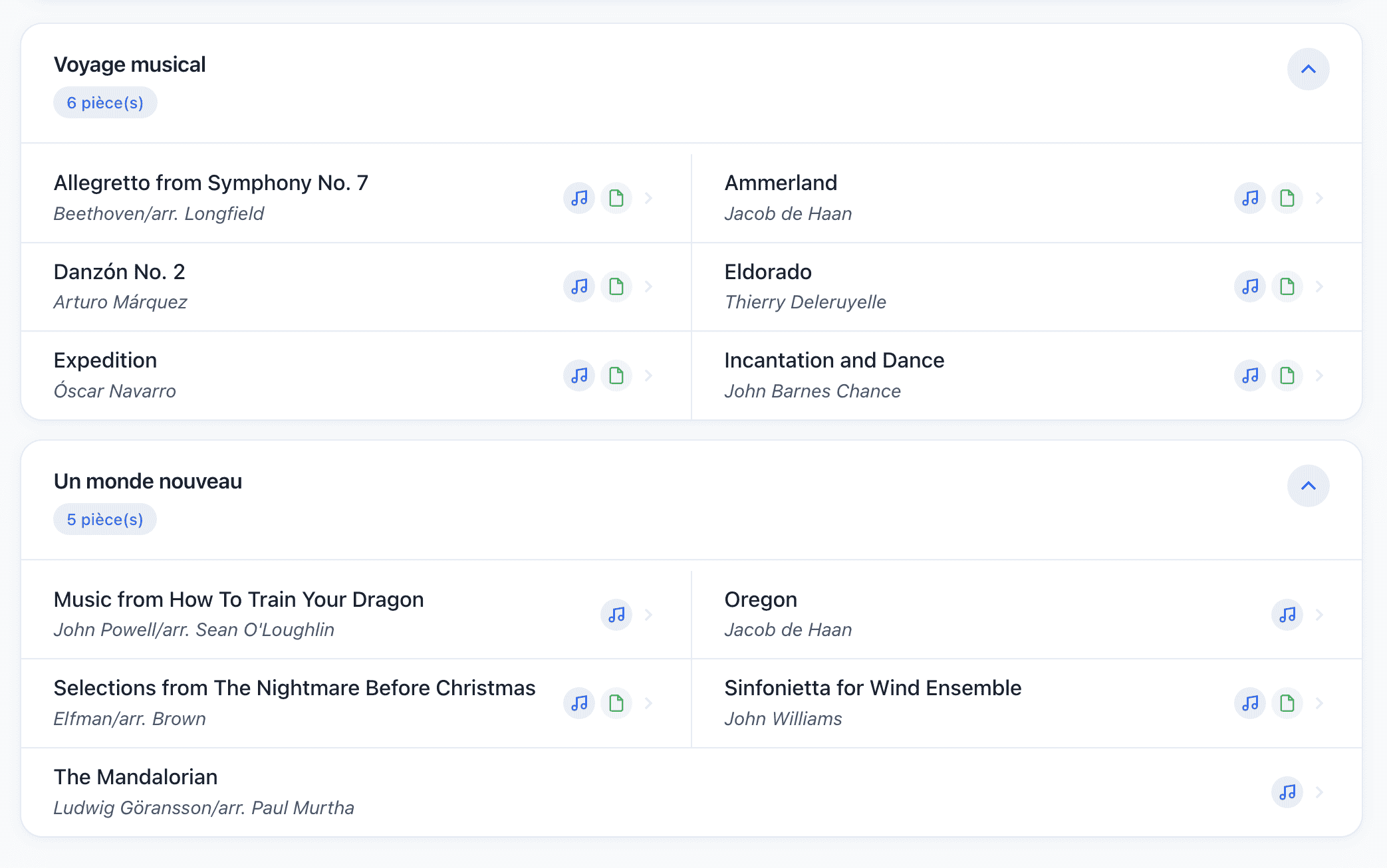Open The Mandalorian via its right chevron
The height and width of the screenshot is (868, 1387).
click(1320, 792)
